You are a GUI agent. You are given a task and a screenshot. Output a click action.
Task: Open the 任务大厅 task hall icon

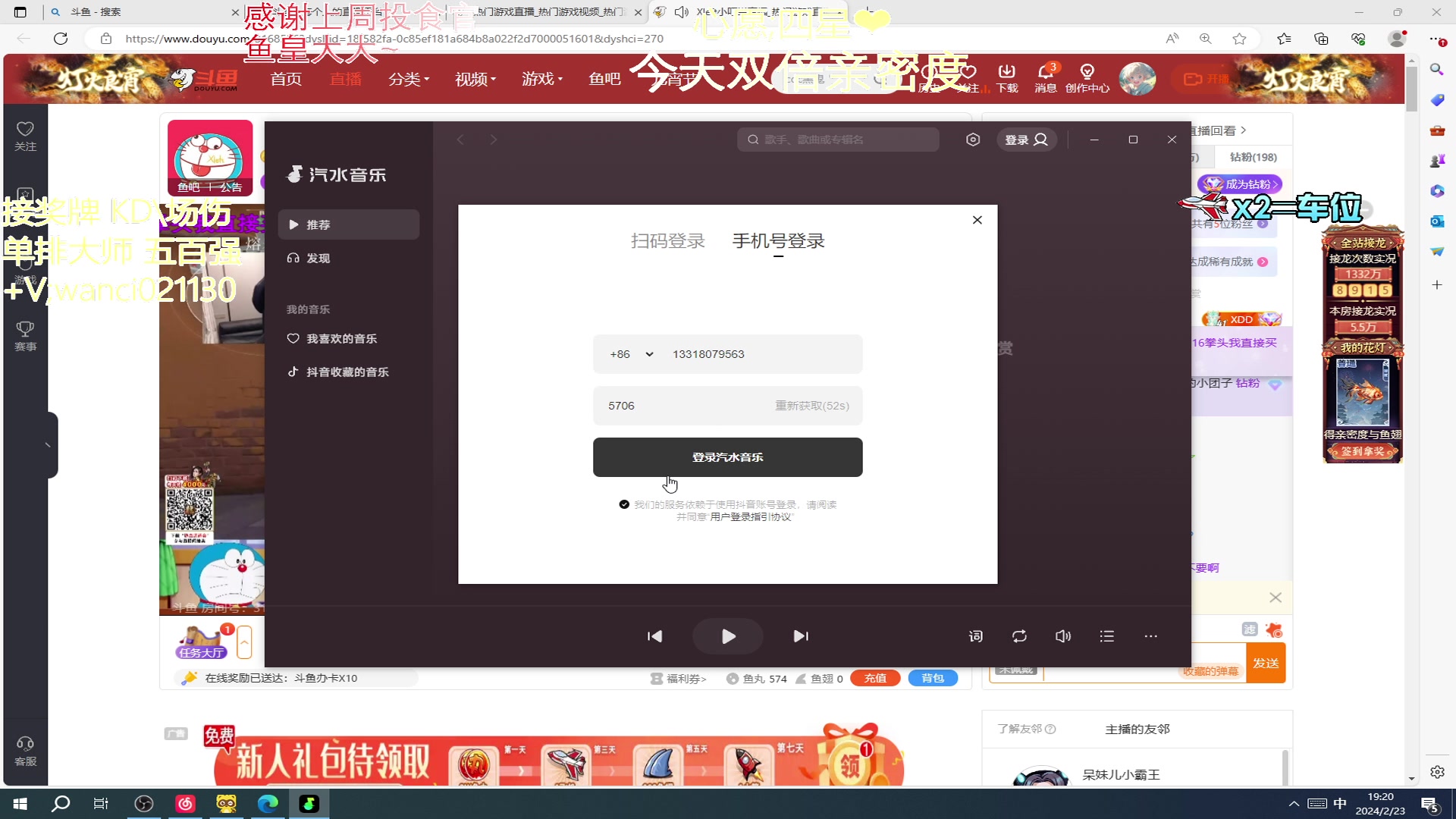pyautogui.click(x=202, y=642)
